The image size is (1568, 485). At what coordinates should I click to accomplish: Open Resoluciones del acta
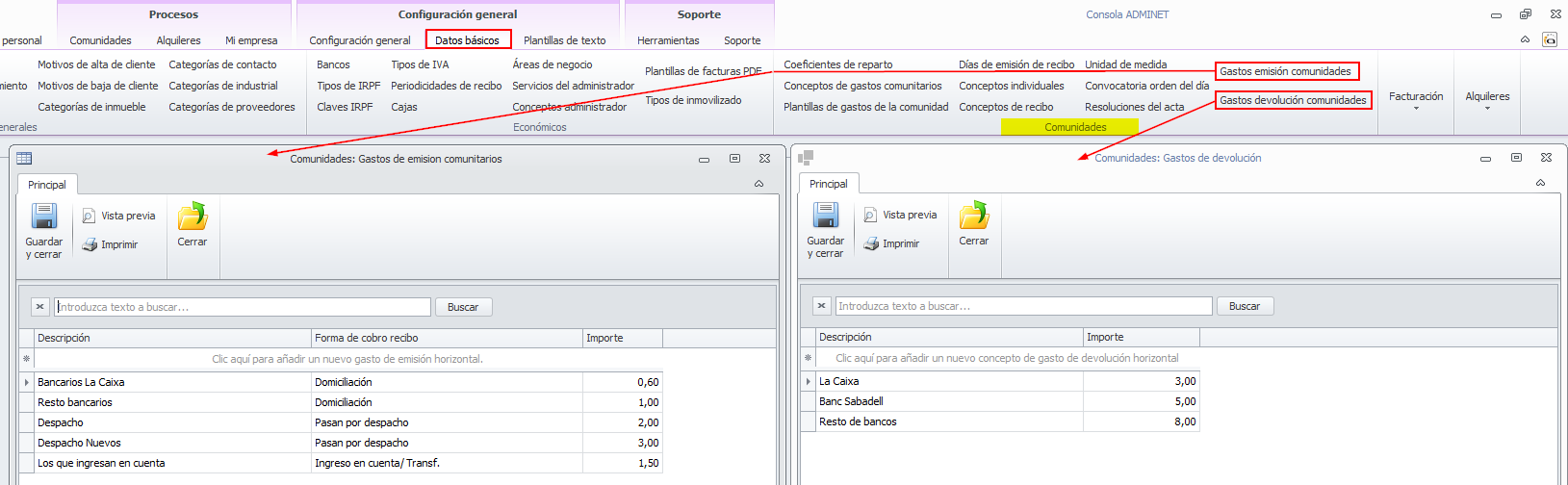pyautogui.click(x=1134, y=107)
